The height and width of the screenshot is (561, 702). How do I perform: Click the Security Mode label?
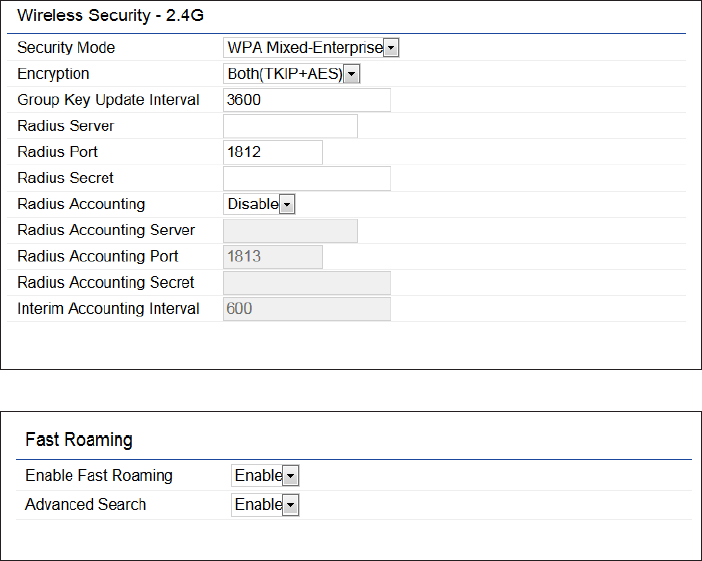click(66, 48)
